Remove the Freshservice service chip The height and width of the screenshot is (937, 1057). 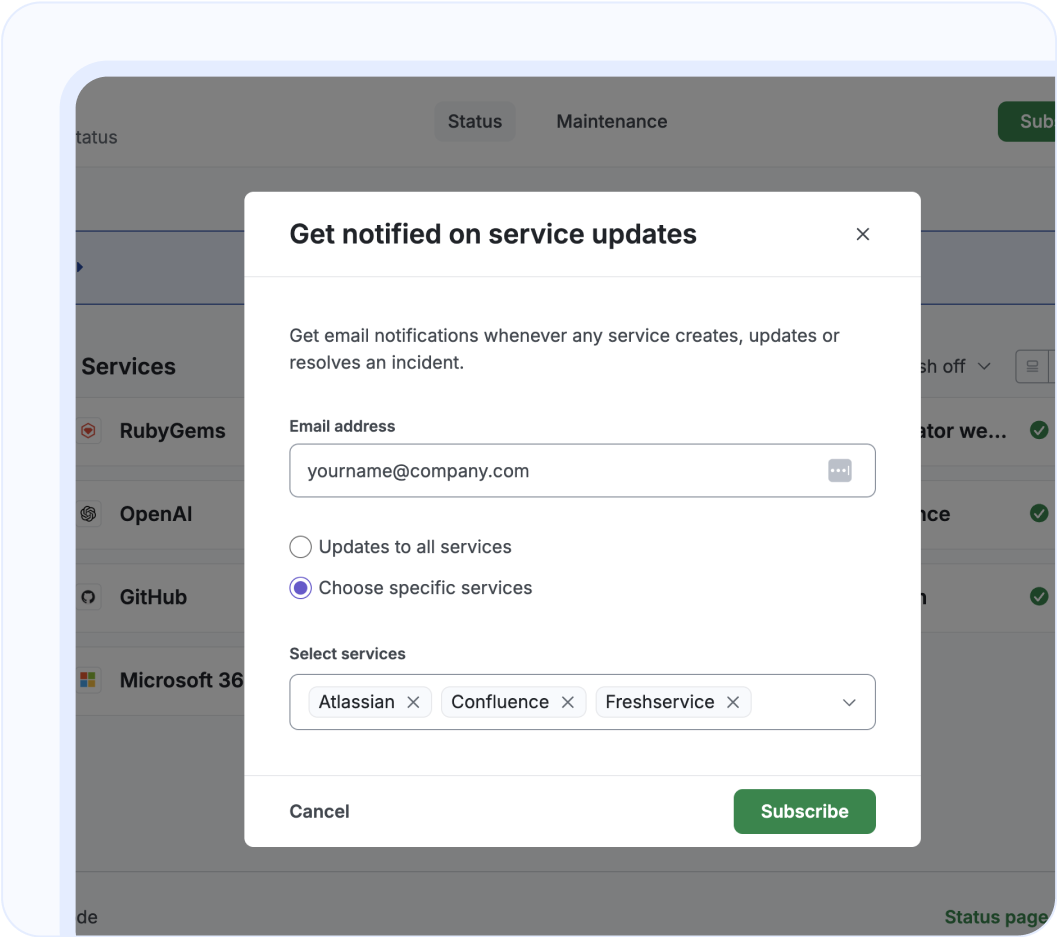733,702
